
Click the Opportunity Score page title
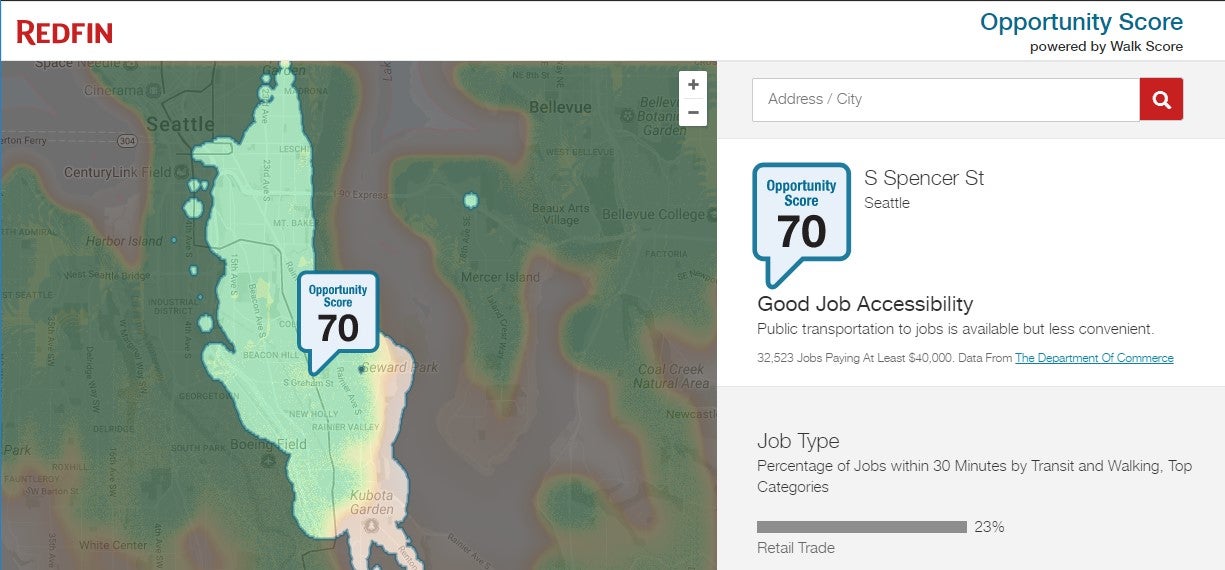click(x=1081, y=22)
